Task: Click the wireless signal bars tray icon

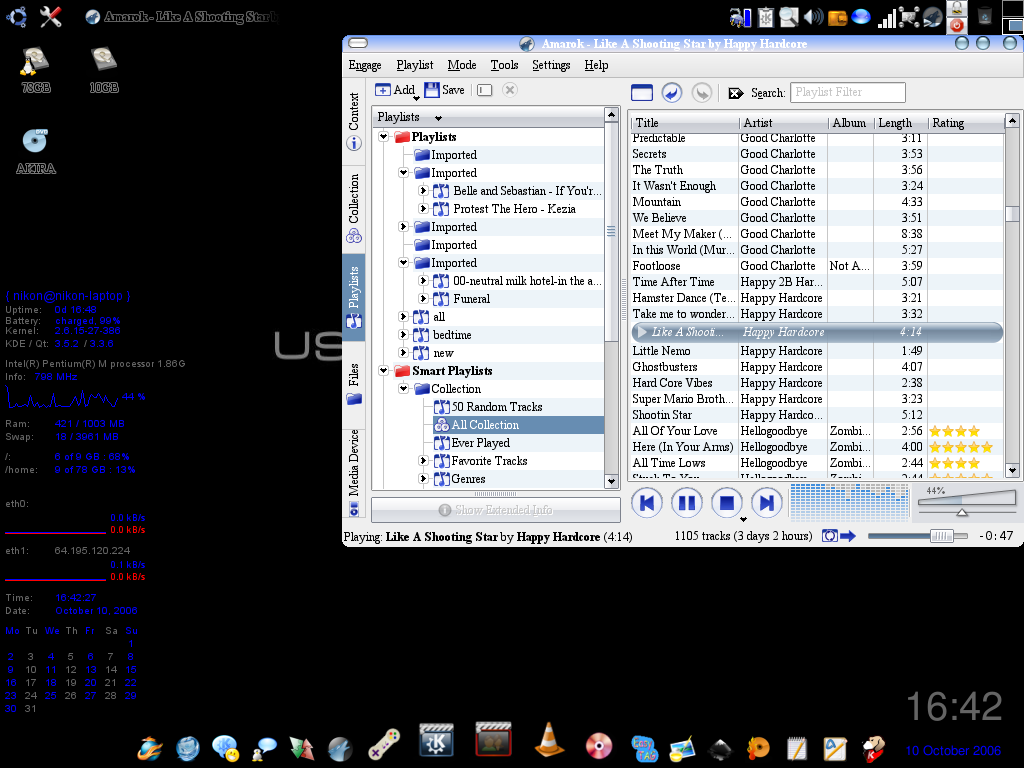Action: (x=886, y=18)
